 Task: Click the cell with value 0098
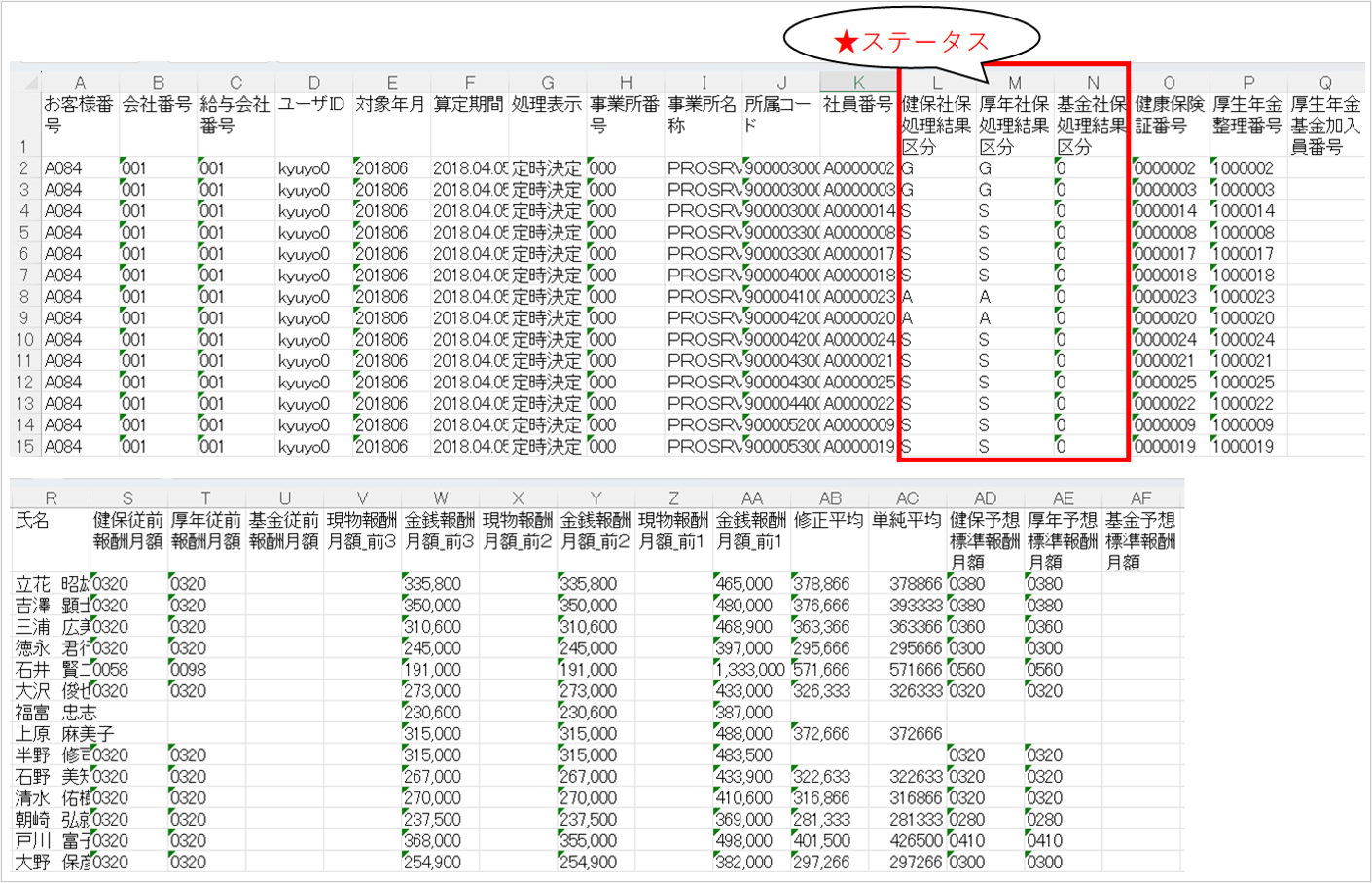tap(206, 669)
